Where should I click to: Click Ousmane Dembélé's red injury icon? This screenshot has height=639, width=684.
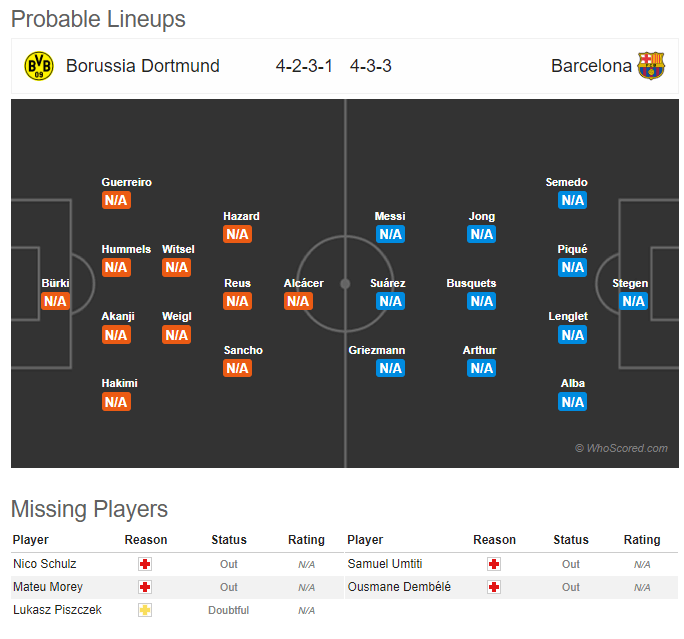click(x=493, y=587)
